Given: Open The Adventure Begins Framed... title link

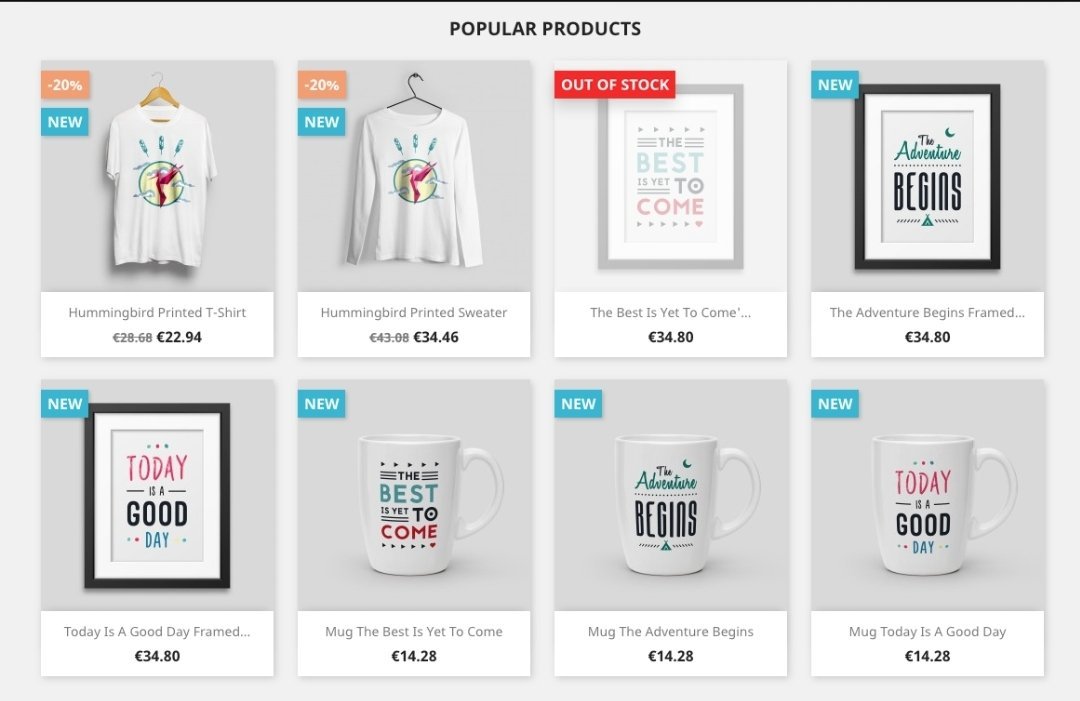Looking at the screenshot, I should (x=927, y=313).
